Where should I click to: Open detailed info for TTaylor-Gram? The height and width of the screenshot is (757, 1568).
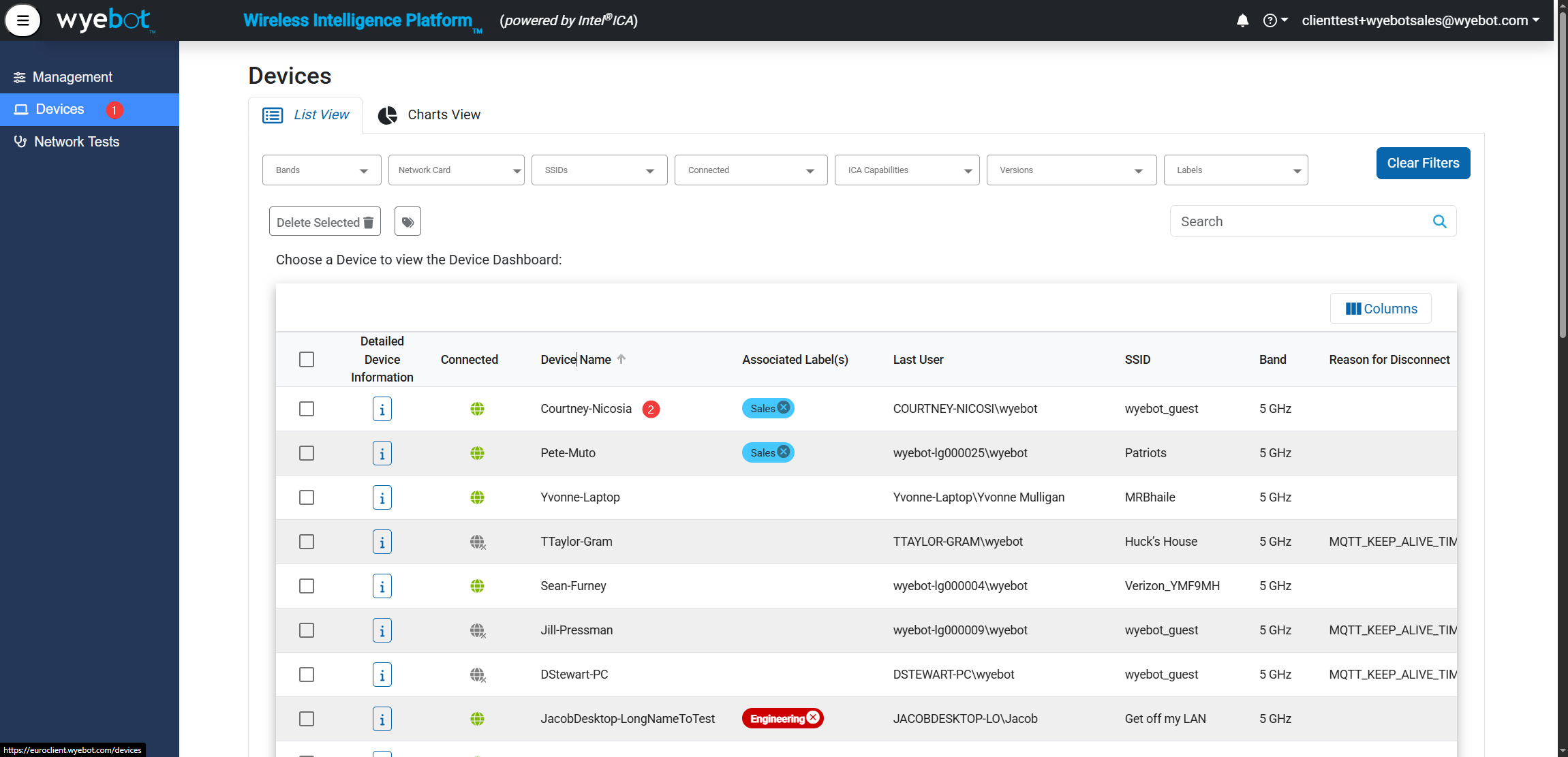pos(382,542)
